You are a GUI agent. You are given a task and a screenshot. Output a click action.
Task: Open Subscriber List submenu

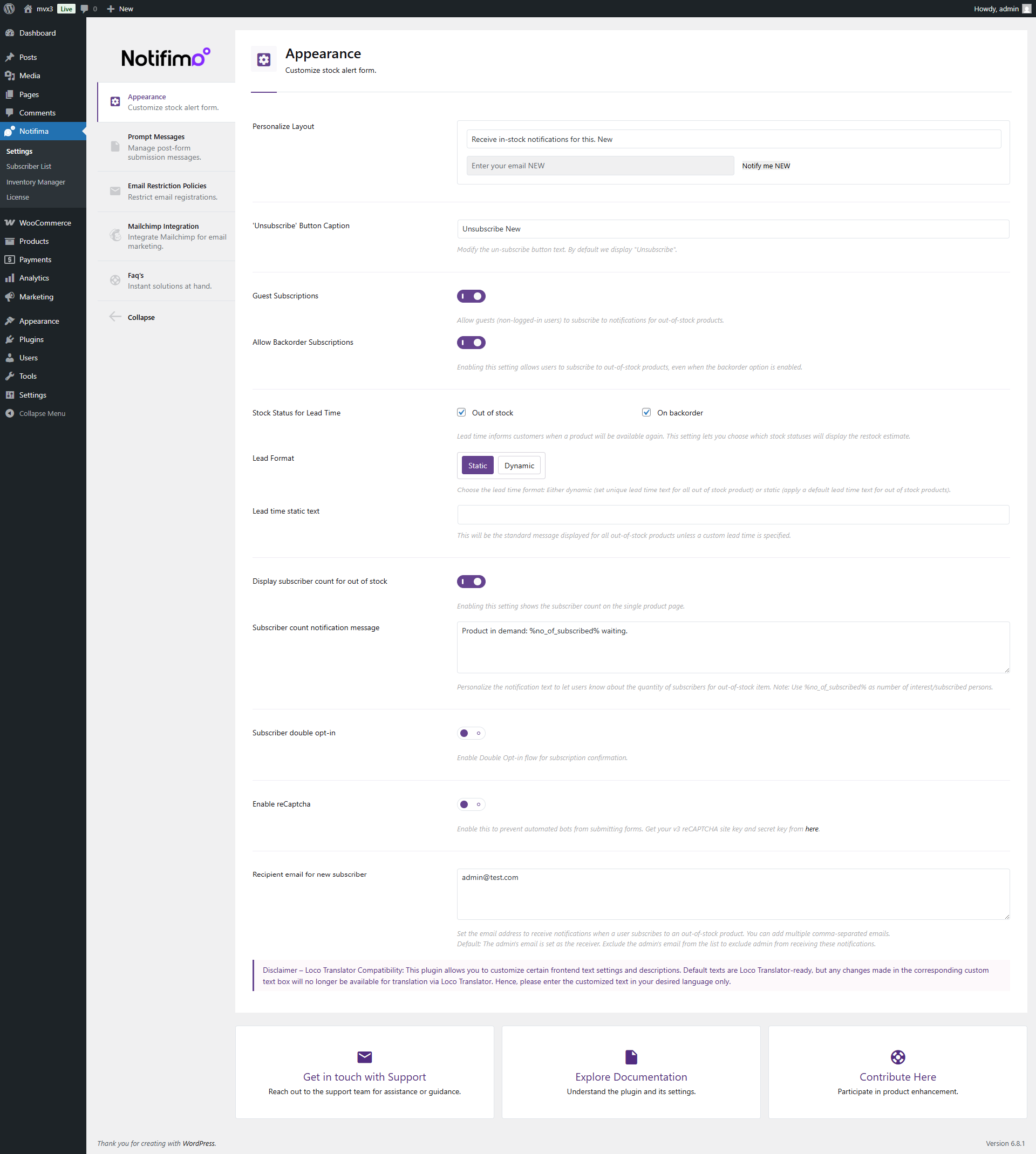pos(29,166)
